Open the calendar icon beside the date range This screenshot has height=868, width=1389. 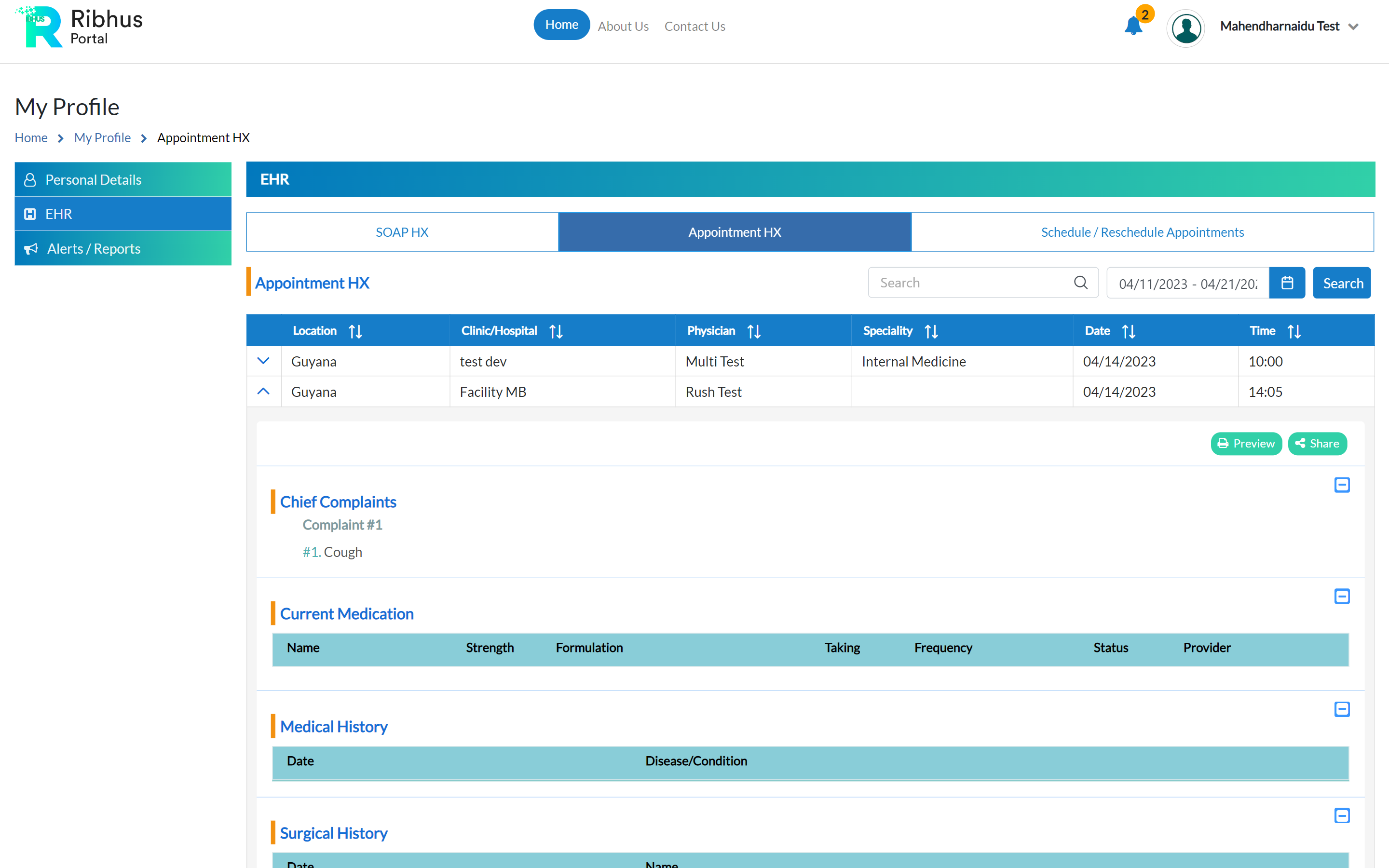click(1287, 283)
